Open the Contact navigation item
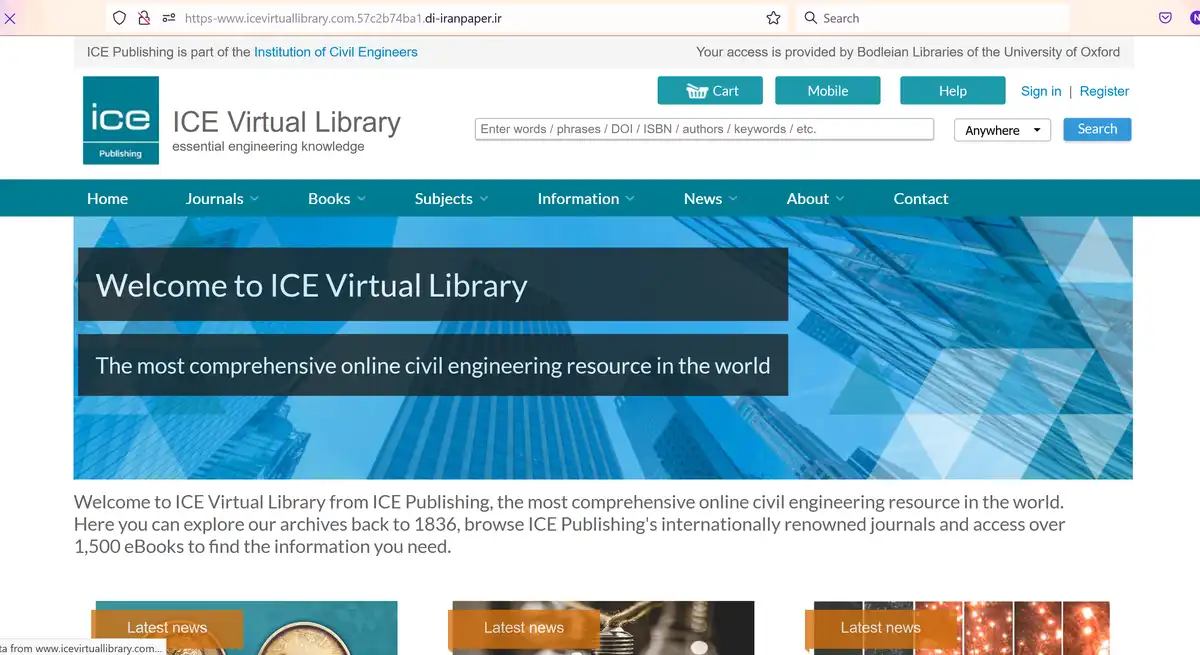 920,198
